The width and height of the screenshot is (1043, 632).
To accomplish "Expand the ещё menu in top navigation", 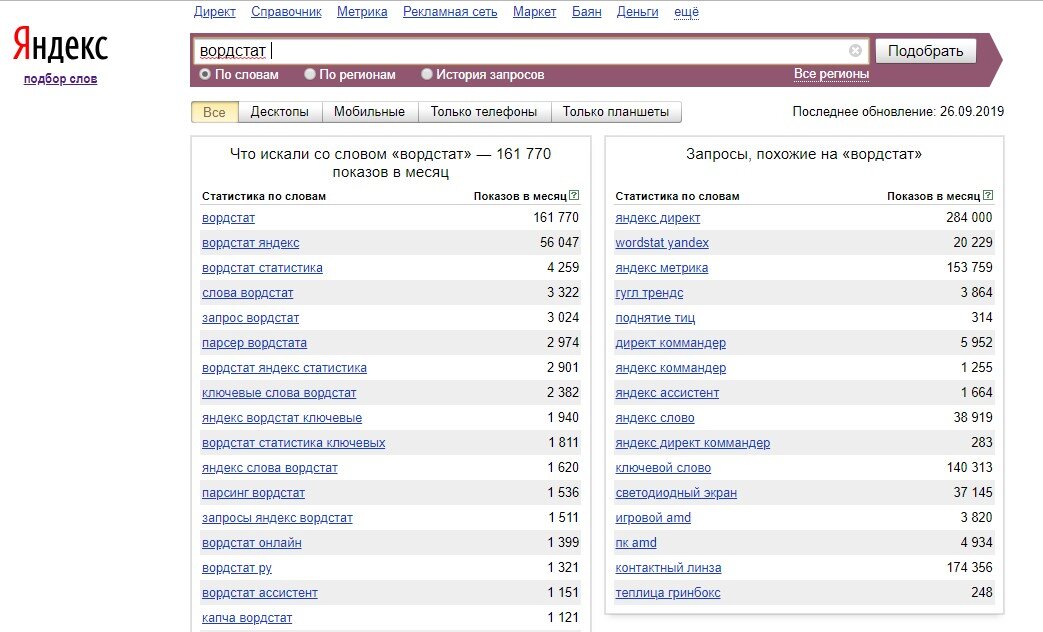I will tap(686, 12).
